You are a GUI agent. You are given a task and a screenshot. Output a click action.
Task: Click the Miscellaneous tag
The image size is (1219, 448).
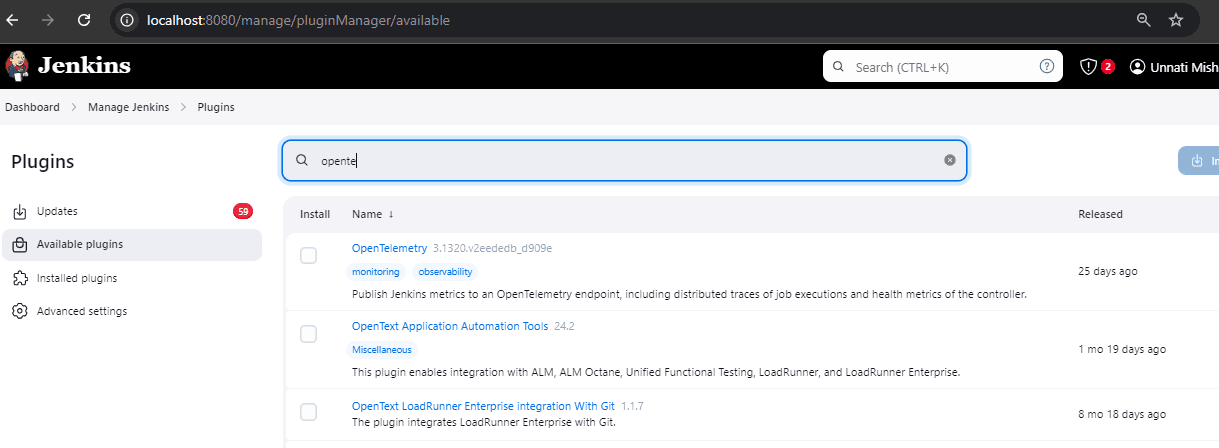tap(381, 350)
